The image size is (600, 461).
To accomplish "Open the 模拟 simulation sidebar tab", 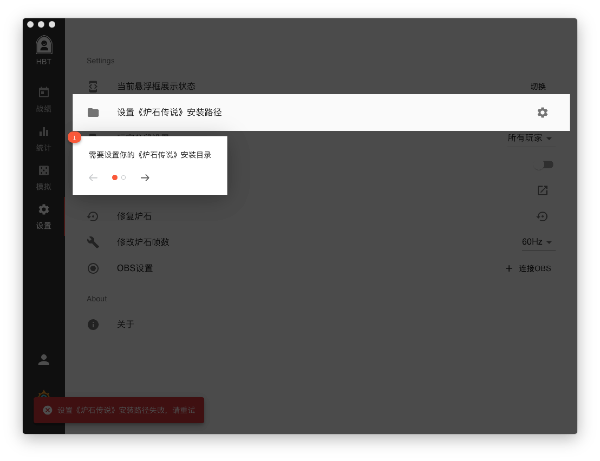I will click(44, 178).
